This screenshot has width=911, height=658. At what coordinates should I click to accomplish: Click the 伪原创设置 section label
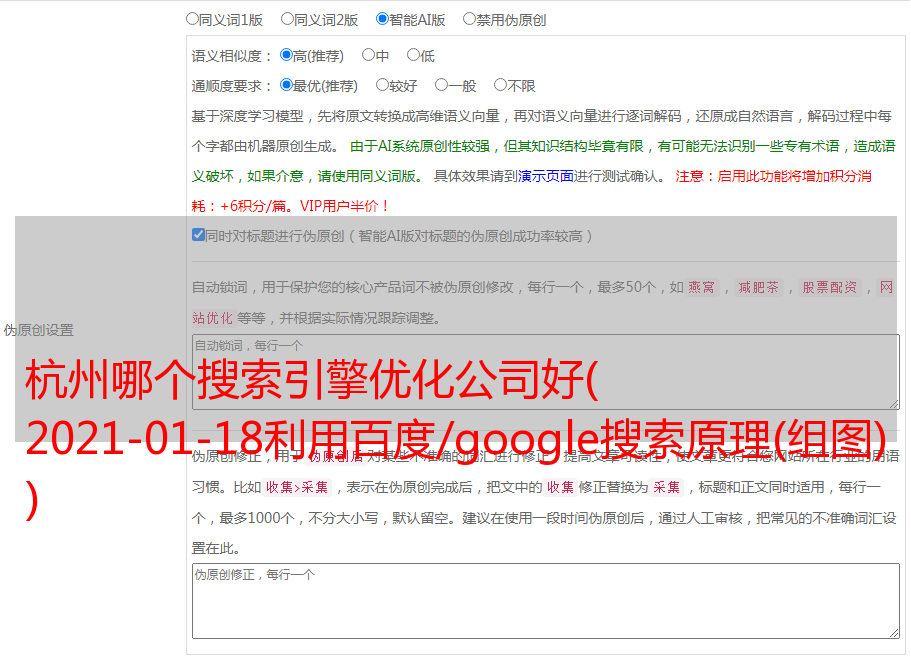point(38,330)
